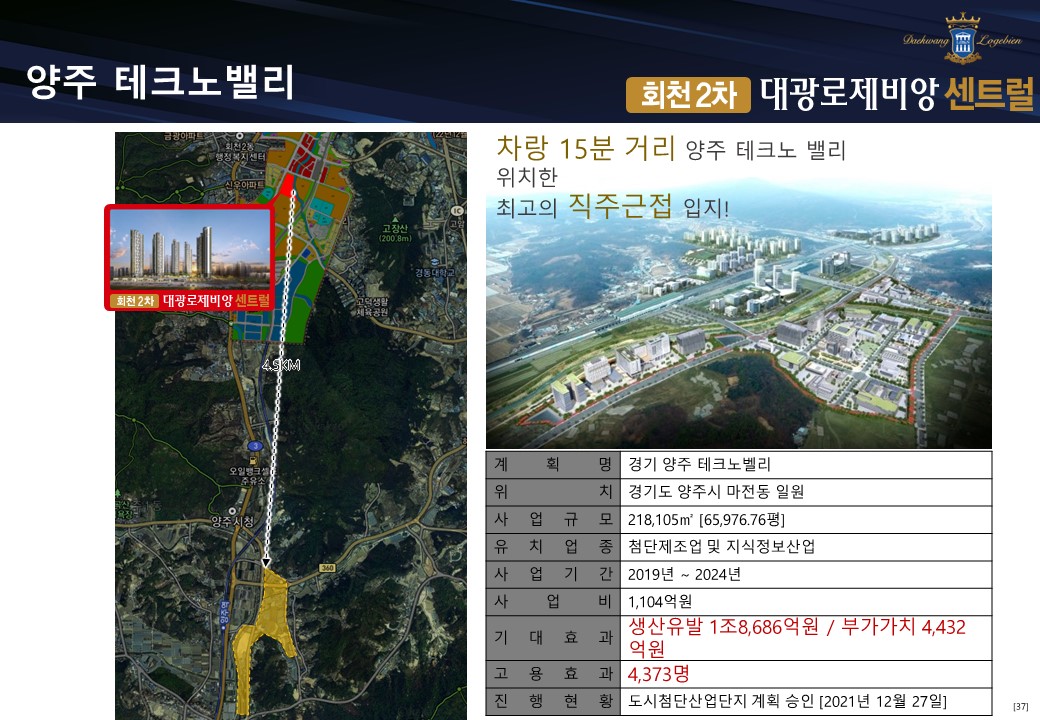Viewport: 1040px width, 720px height.
Task: Click the 4.5KM distance label on map
Action: 281,365
